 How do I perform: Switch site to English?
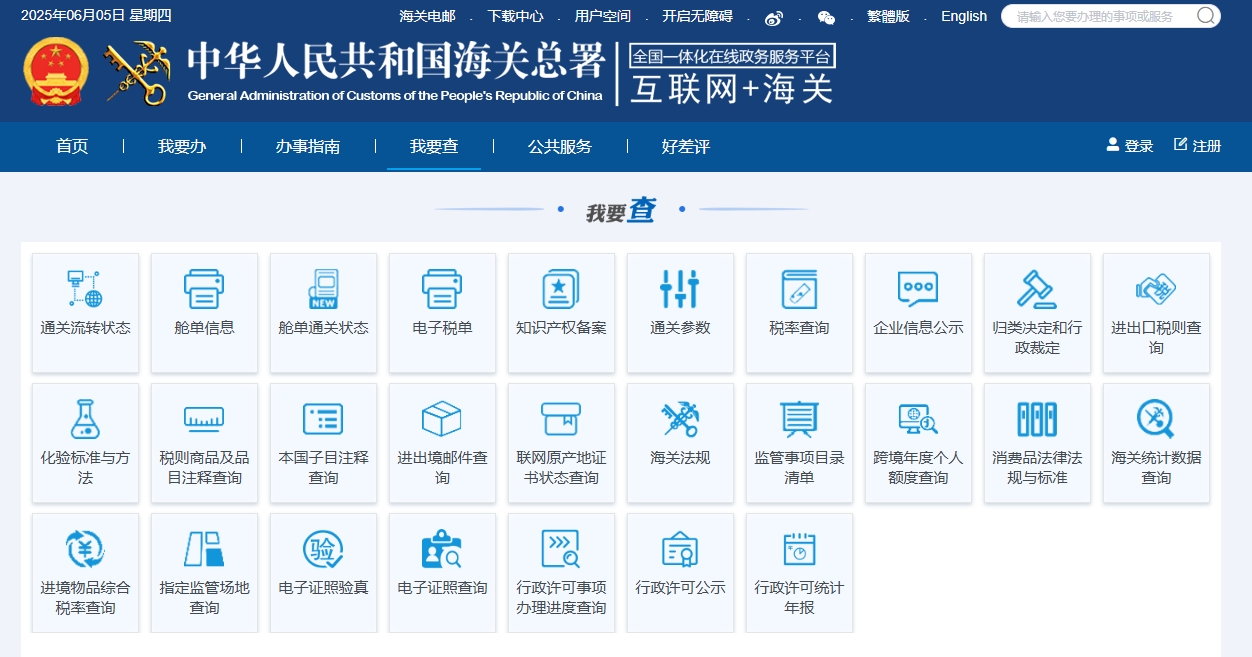coord(964,16)
